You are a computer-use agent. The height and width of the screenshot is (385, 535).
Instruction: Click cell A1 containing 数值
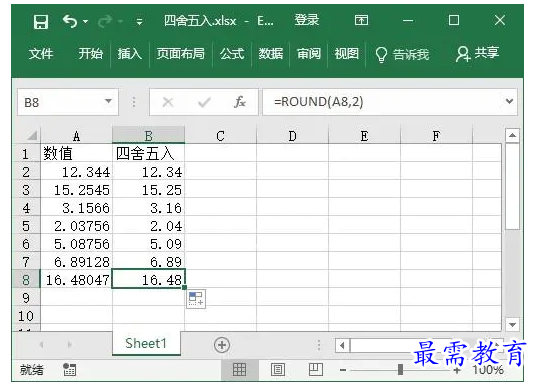pos(76,153)
